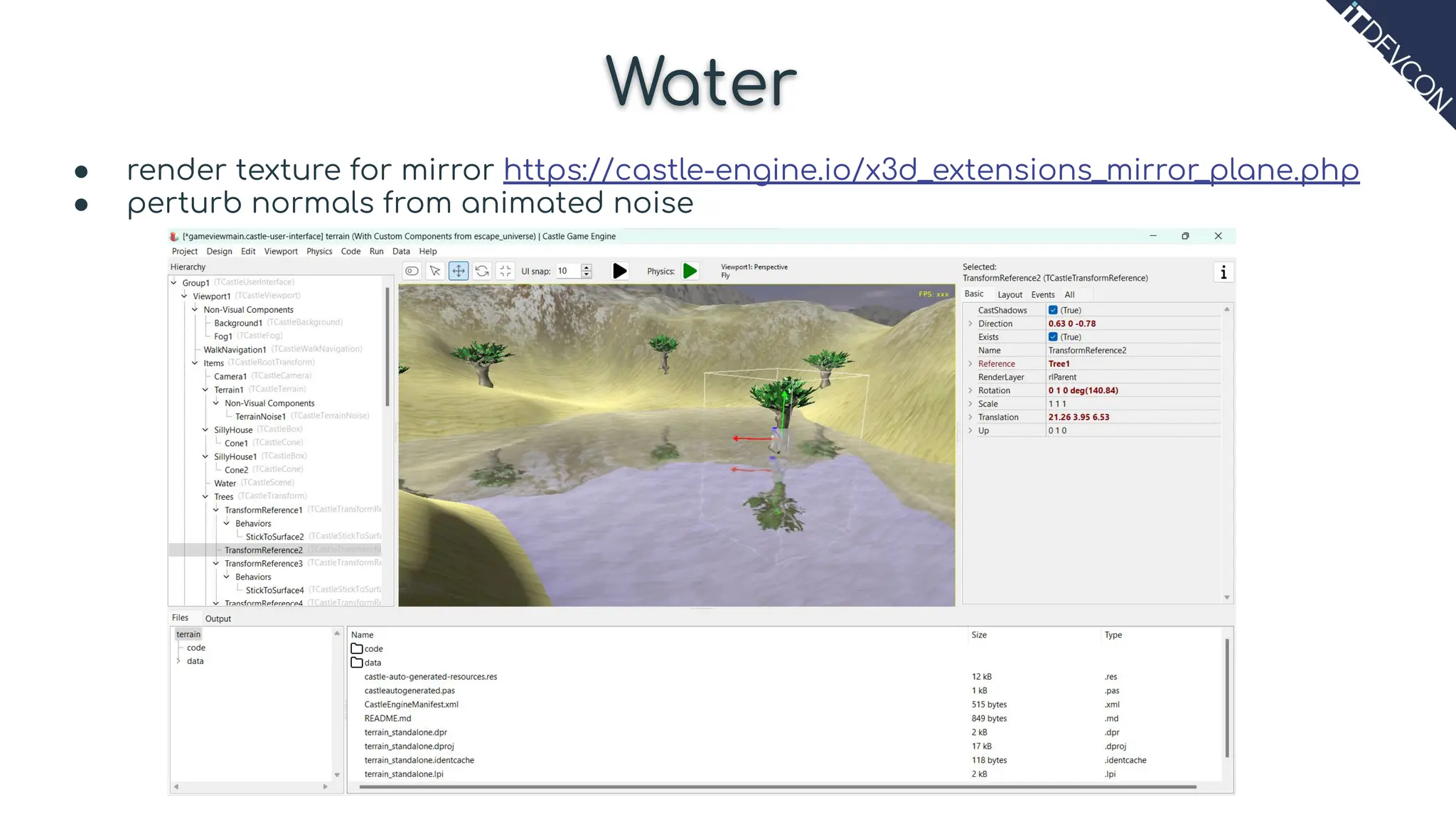Collapse the Group1 hierarchy node

click(173, 282)
